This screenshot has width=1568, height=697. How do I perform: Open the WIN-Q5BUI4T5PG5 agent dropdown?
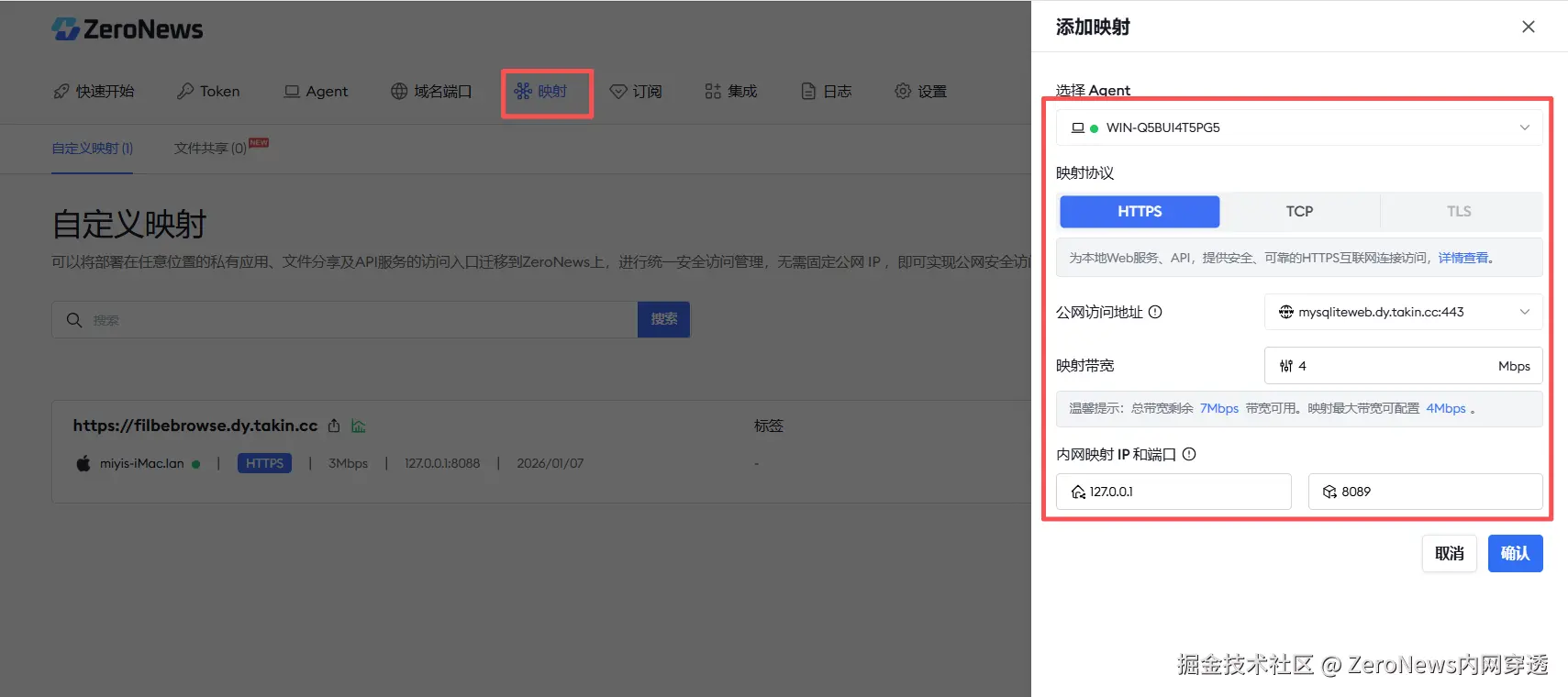tap(1299, 127)
